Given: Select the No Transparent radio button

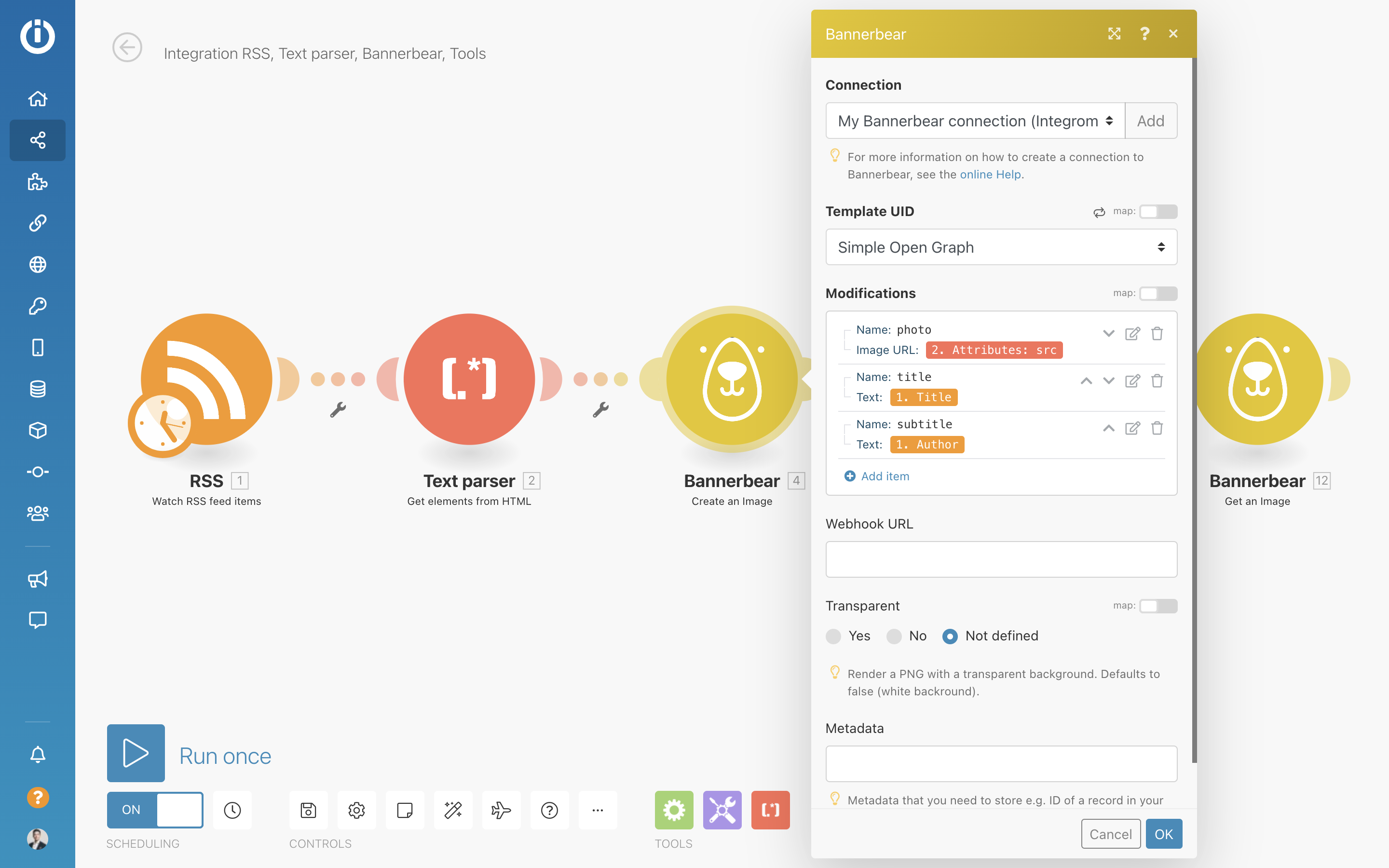Looking at the screenshot, I should pos(894,636).
